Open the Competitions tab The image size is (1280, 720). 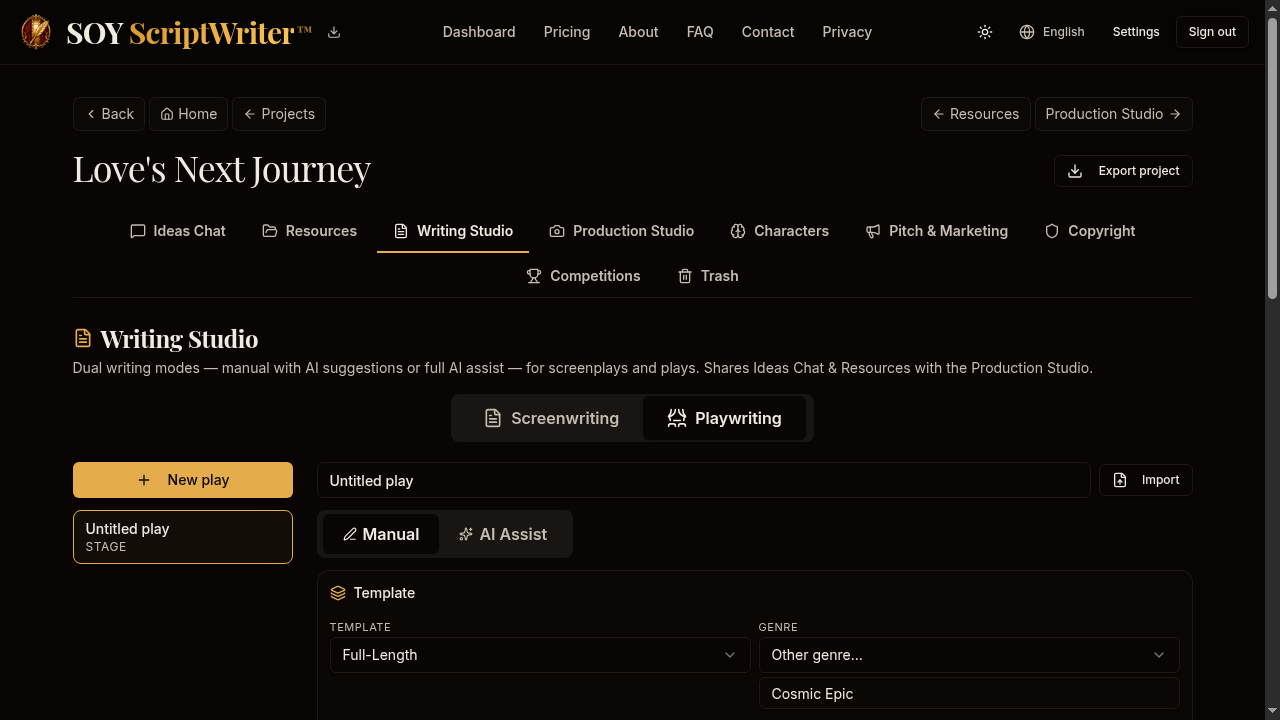[x=583, y=276]
